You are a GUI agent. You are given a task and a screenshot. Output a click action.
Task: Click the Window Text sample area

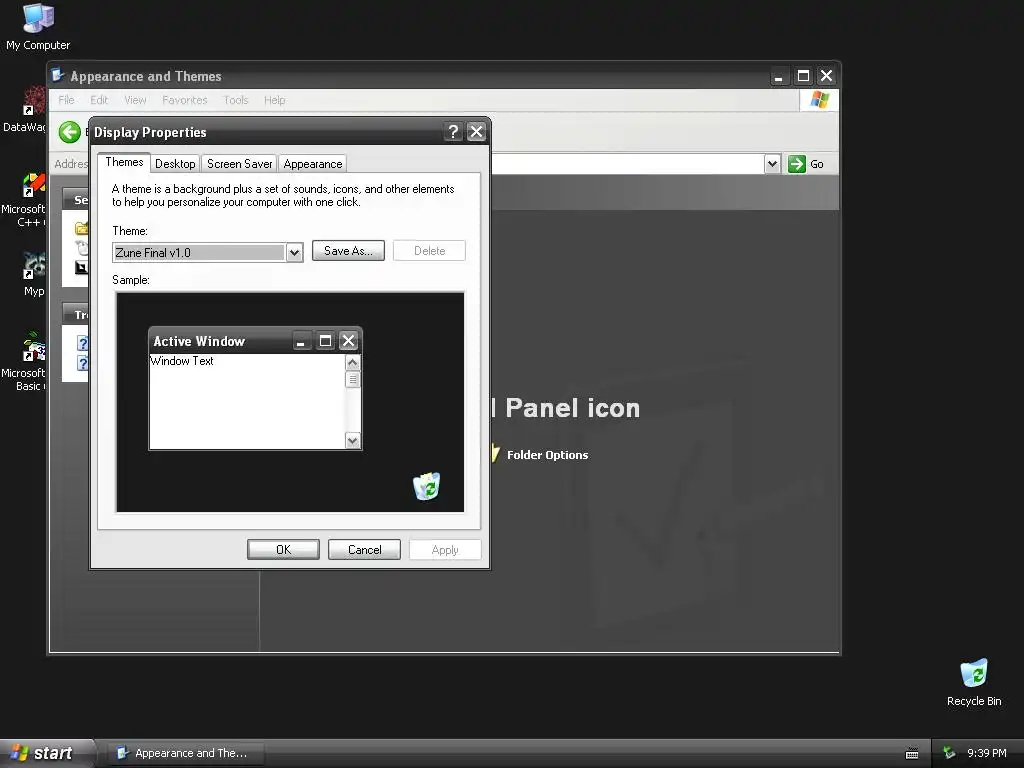247,401
